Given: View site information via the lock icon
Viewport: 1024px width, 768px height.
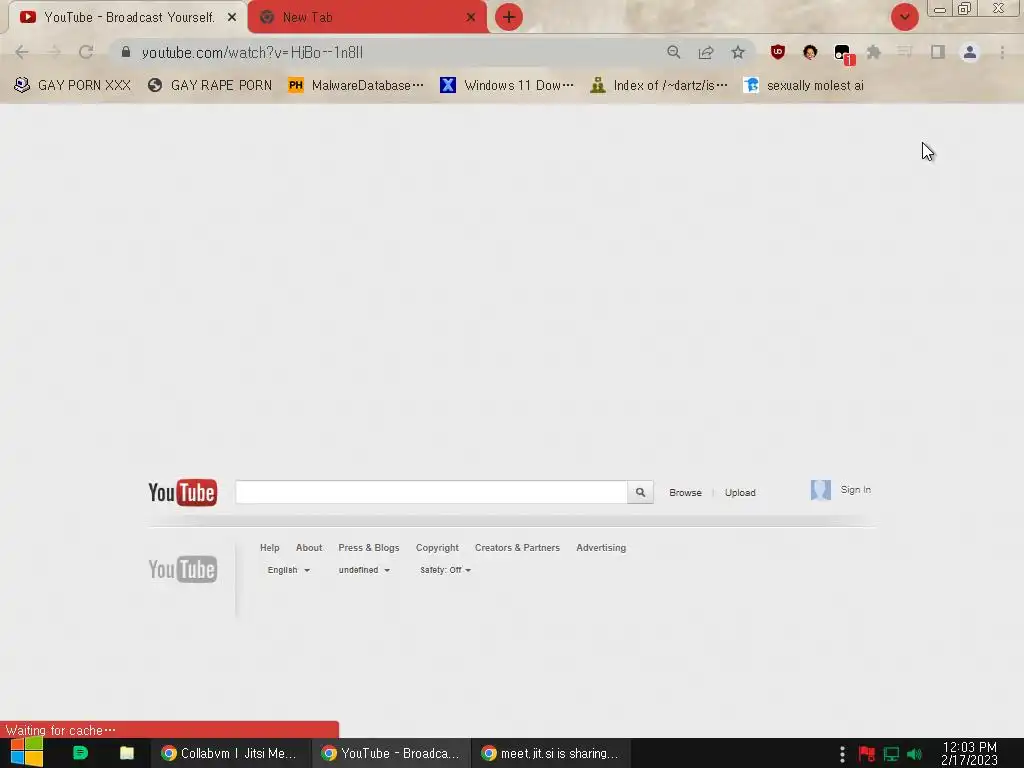Looking at the screenshot, I should (x=126, y=52).
